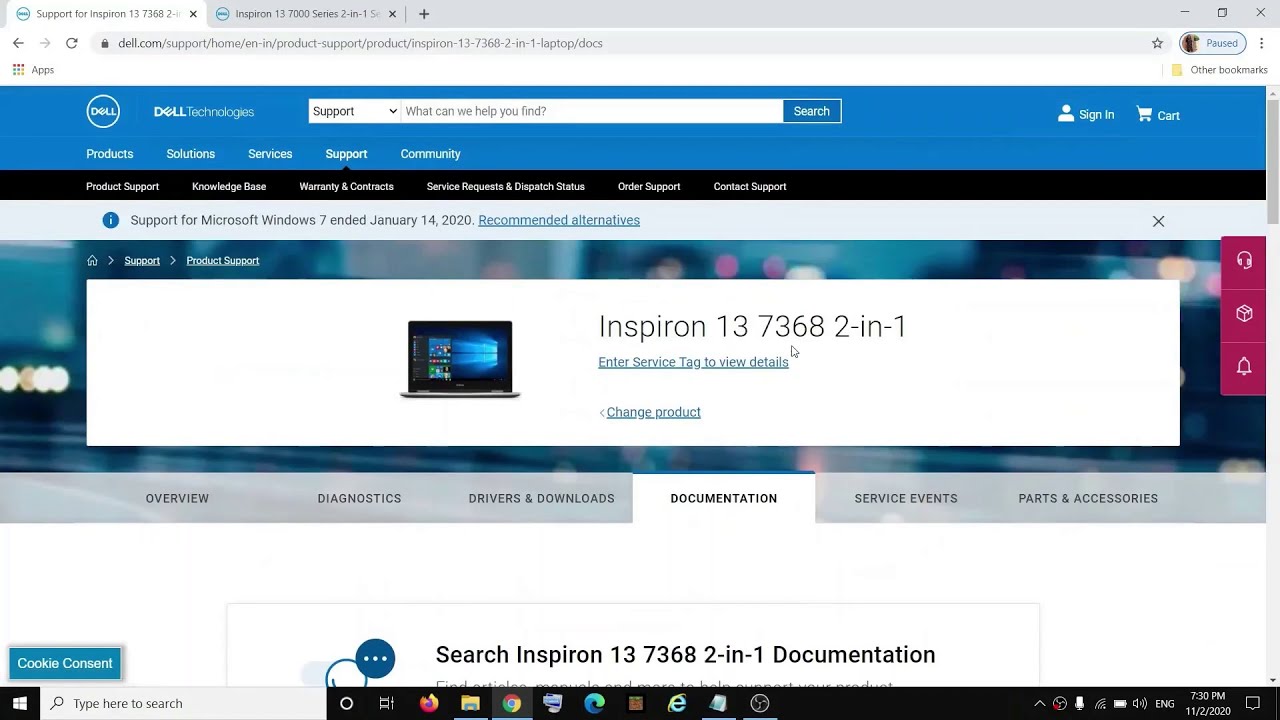Open File Explorer from the taskbar
Screen dimensions: 1280x720
pos(470,703)
